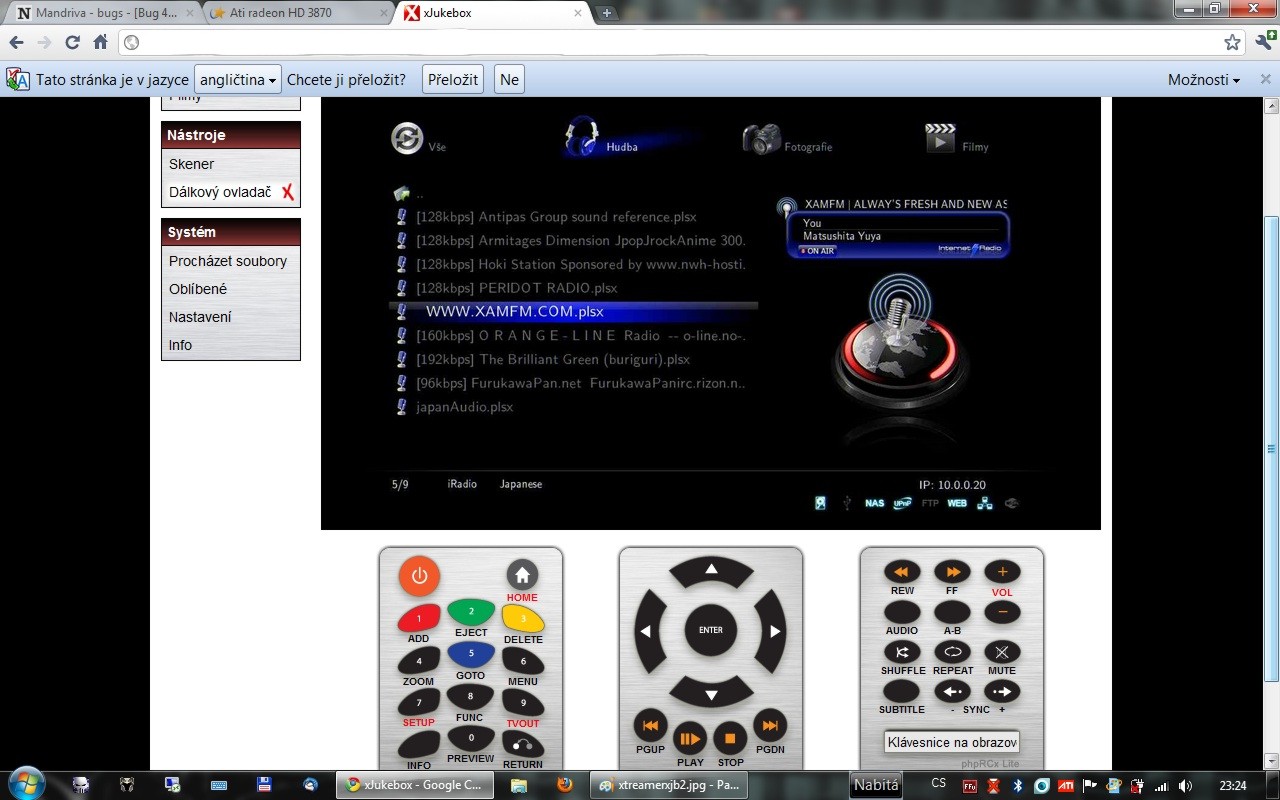This screenshot has width=1280, height=800.
Task: Toggle MUTE on the remote
Action: (1002, 652)
